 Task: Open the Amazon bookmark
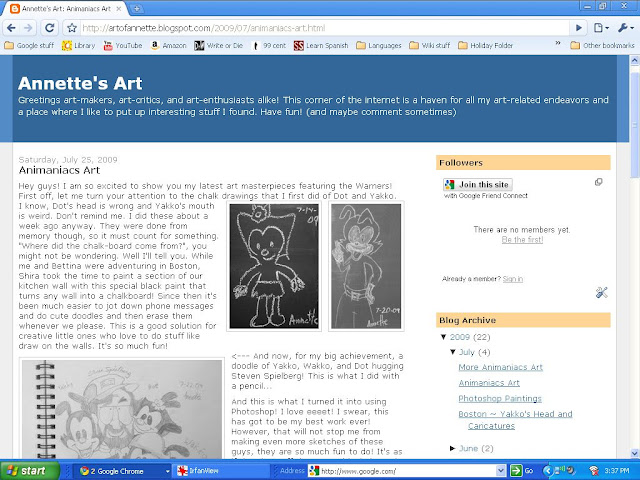168,45
